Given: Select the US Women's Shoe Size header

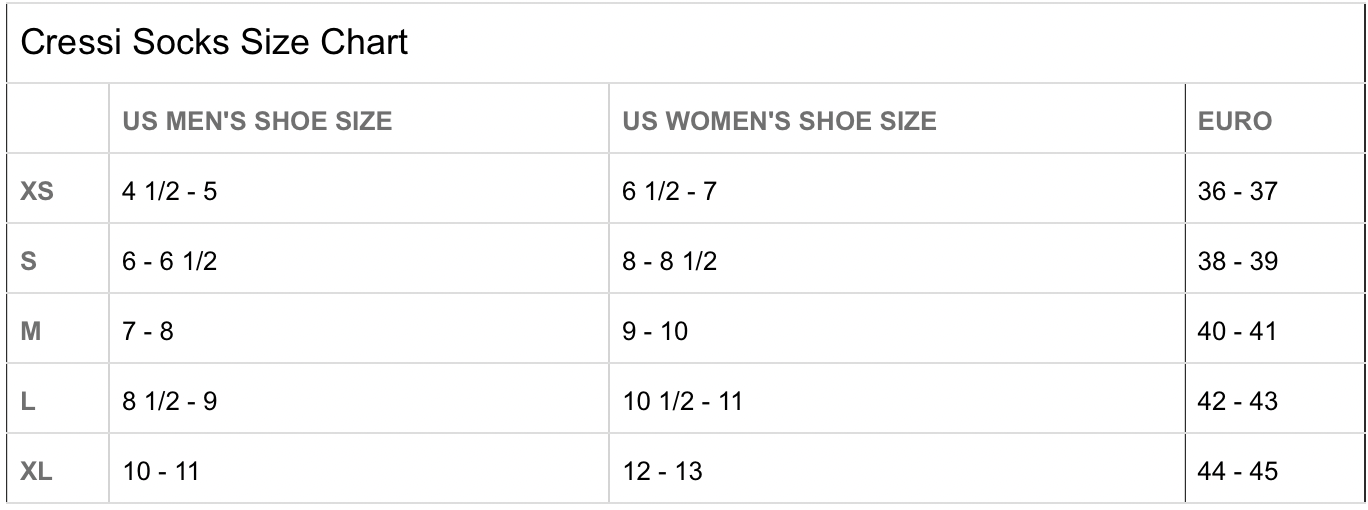Looking at the screenshot, I should pyautogui.click(x=779, y=121).
